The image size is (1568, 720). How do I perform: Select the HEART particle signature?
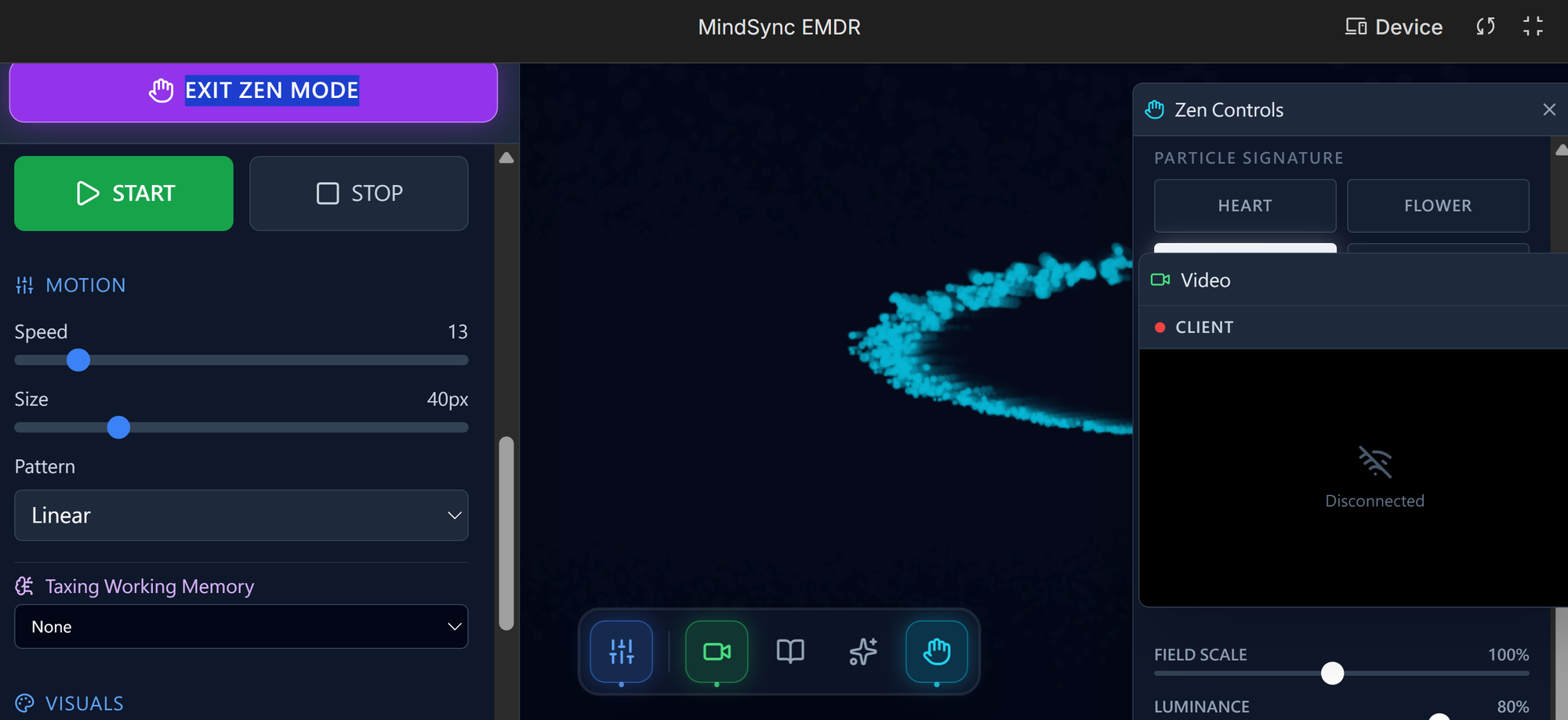click(1244, 205)
